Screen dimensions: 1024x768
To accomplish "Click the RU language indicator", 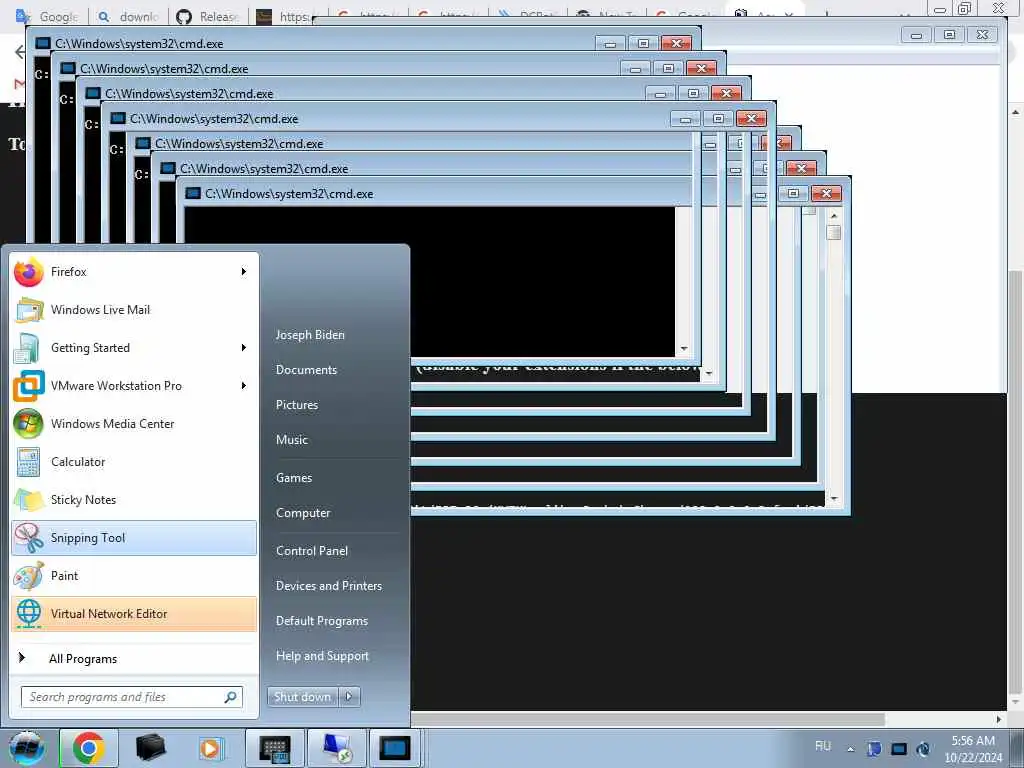I will point(823,746).
